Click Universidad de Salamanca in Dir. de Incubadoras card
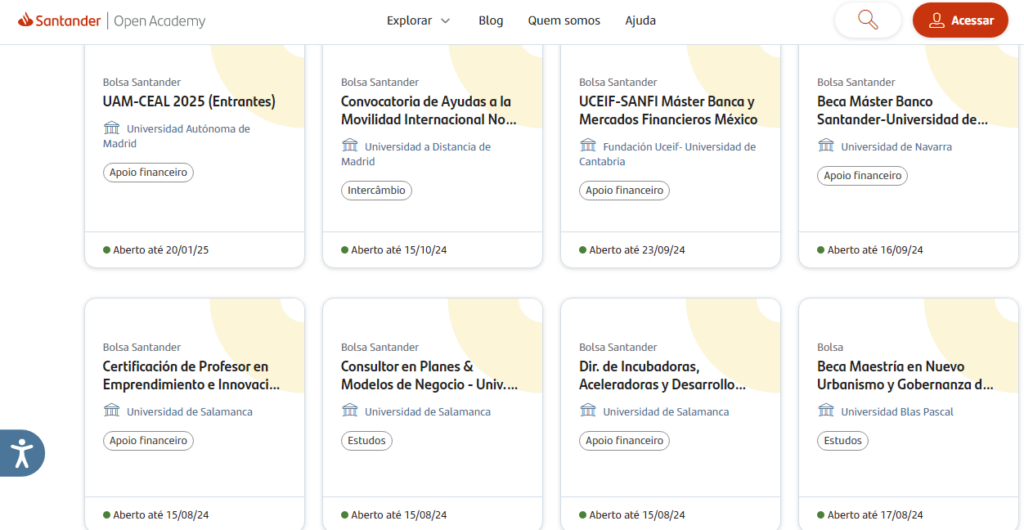1024x530 pixels. (x=665, y=412)
